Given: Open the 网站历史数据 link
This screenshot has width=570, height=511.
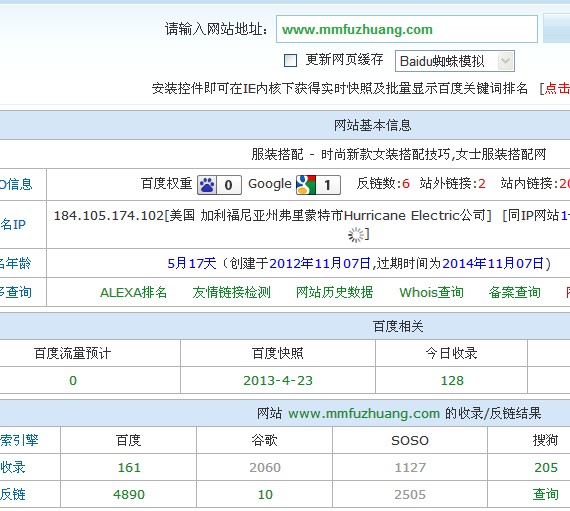Looking at the screenshot, I should click(334, 292).
